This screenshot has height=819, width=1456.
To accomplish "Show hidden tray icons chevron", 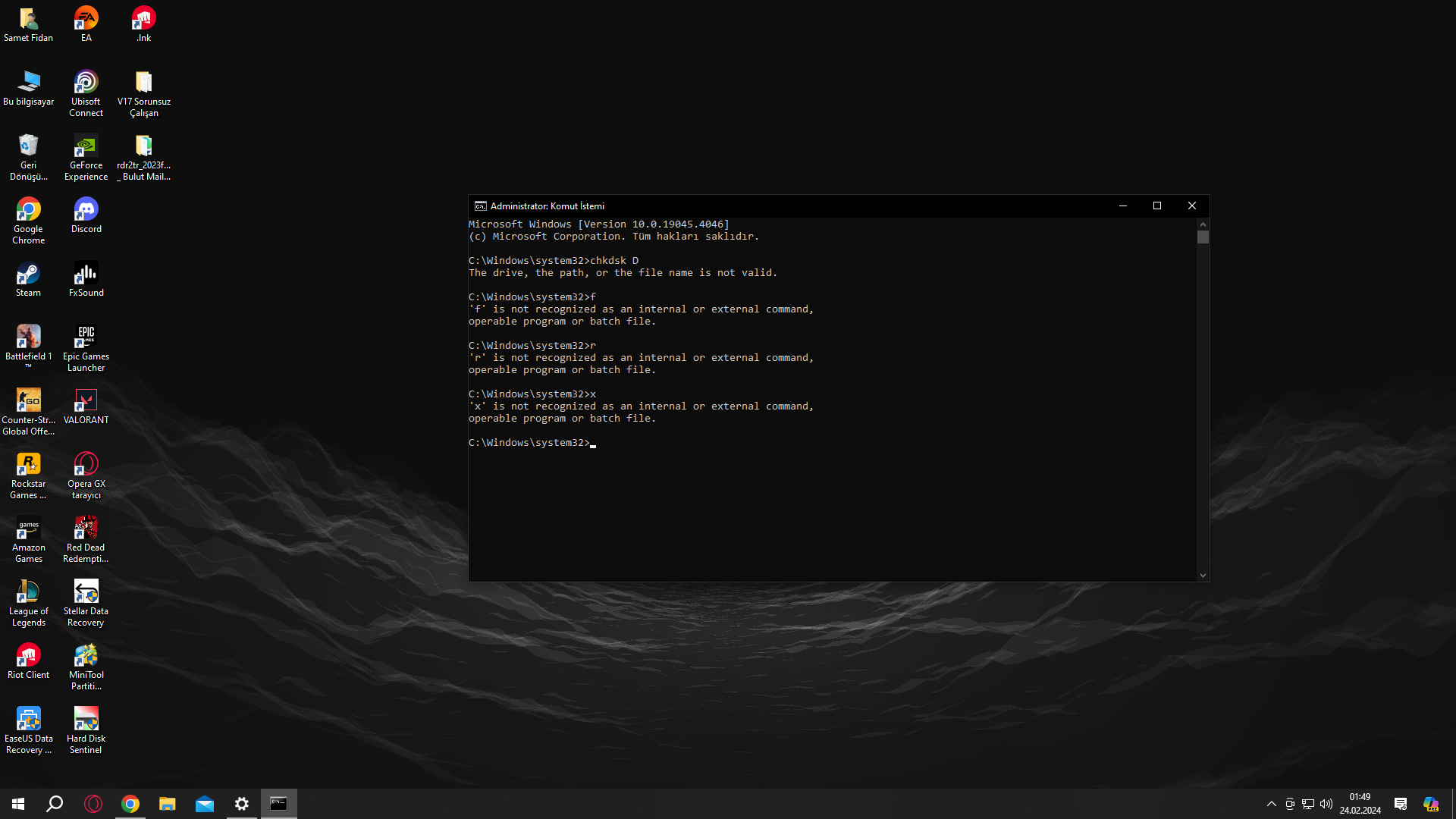I will click(x=1272, y=804).
